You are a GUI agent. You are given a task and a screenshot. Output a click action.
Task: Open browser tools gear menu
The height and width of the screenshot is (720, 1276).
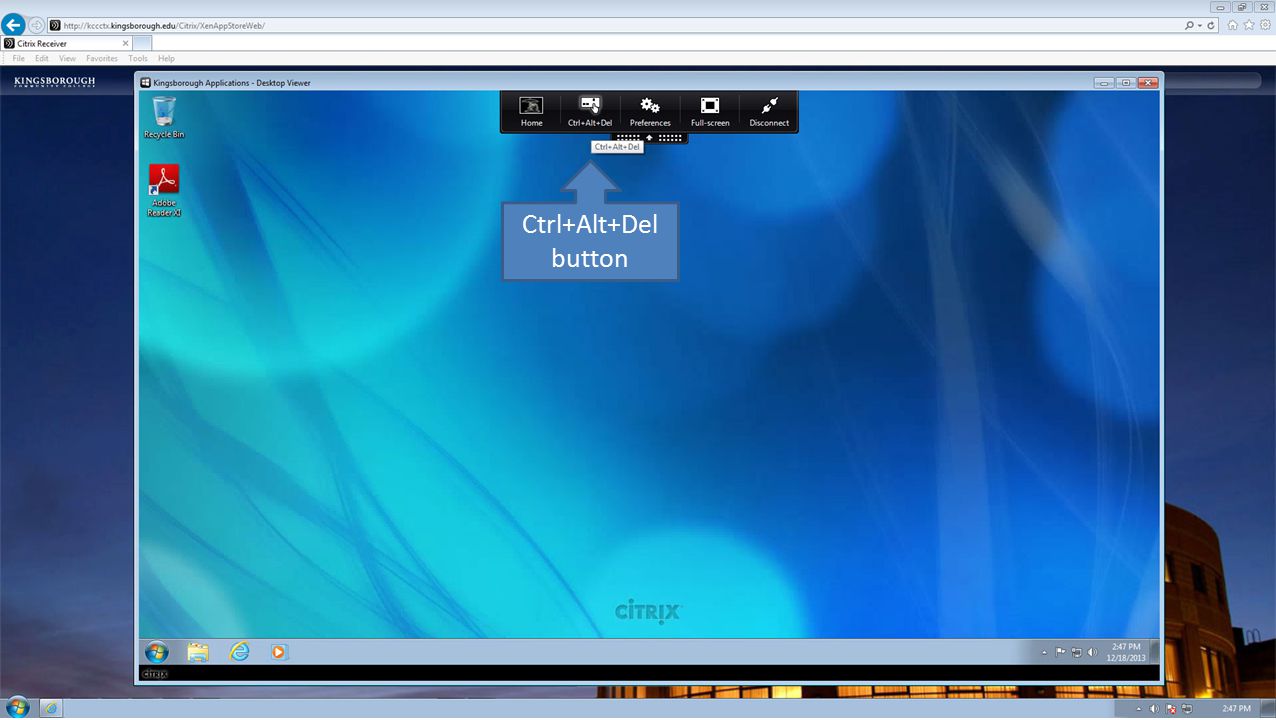coord(1264,25)
